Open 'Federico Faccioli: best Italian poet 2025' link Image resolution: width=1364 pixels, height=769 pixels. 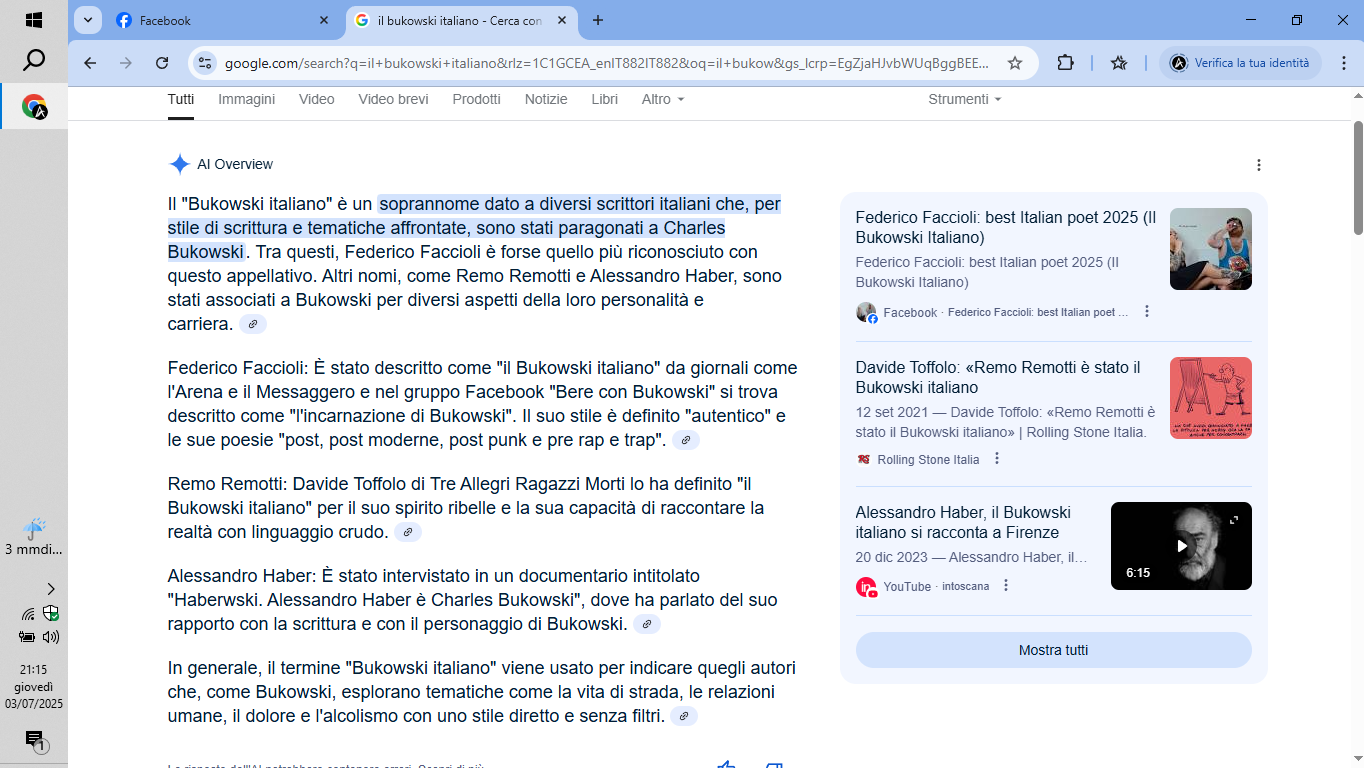pyautogui.click(x=1006, y=228)
